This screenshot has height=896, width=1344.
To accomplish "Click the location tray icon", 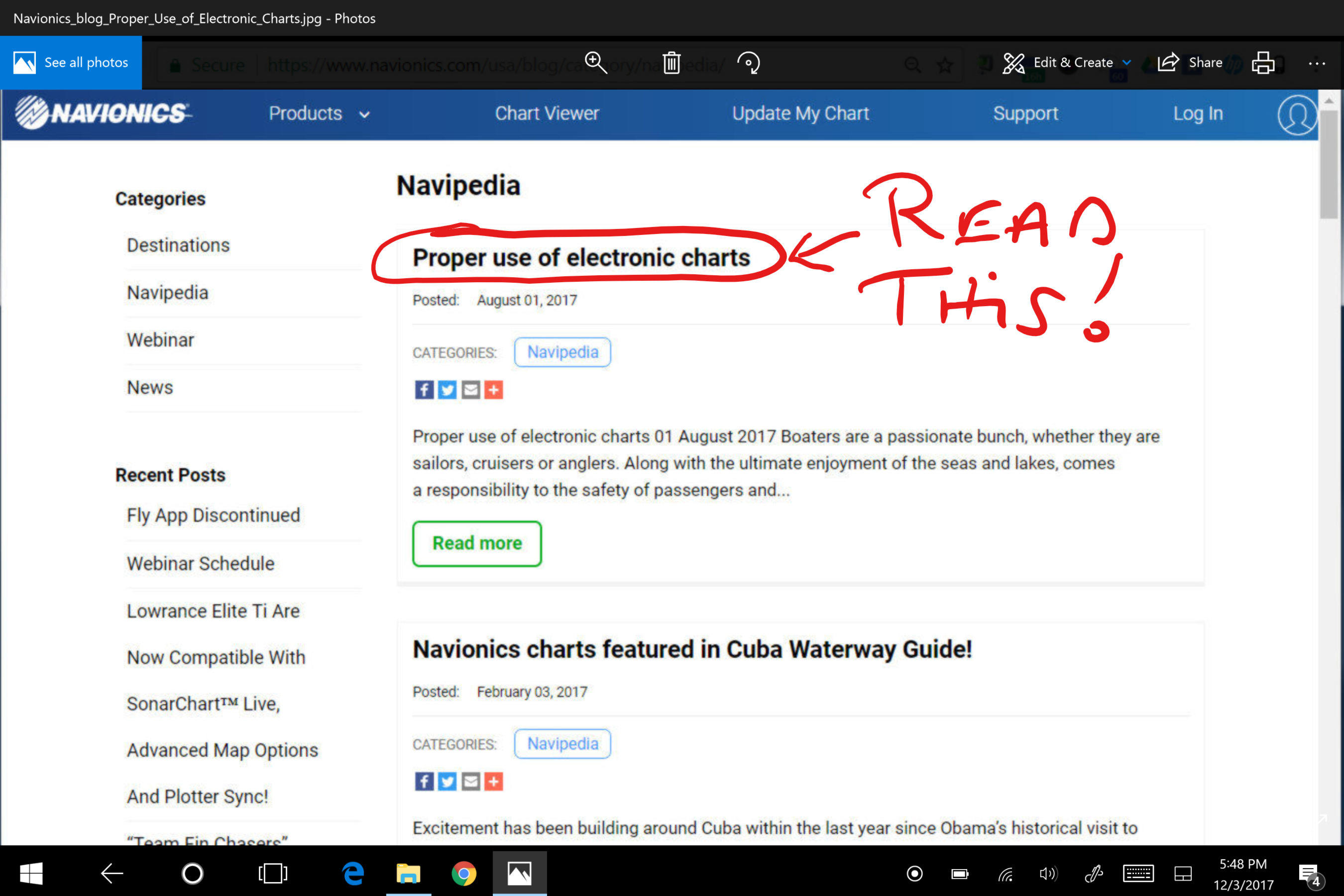I will [914, 873].
